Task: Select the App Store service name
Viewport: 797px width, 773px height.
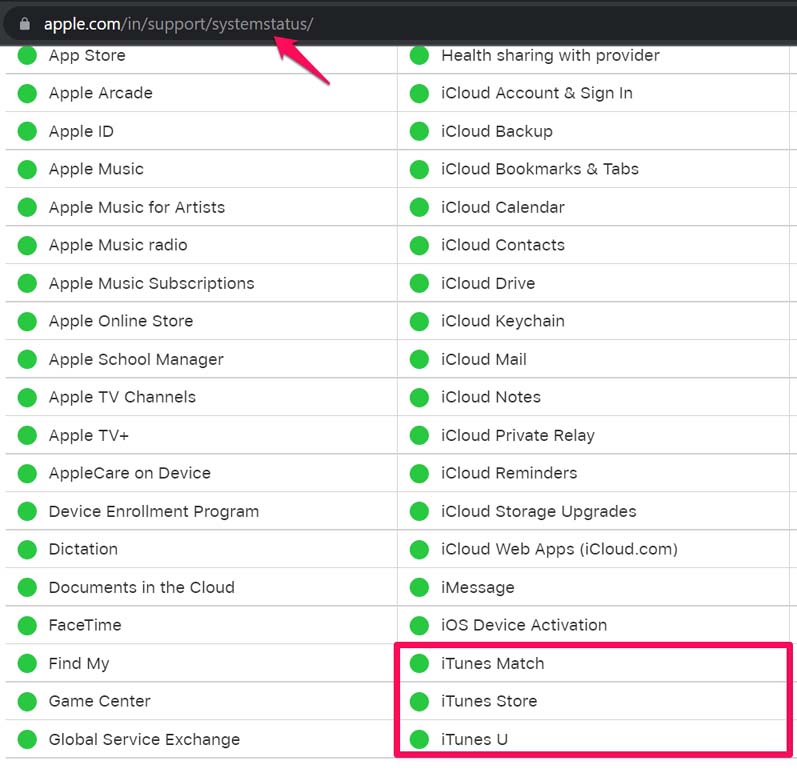Action: point(87,55)
